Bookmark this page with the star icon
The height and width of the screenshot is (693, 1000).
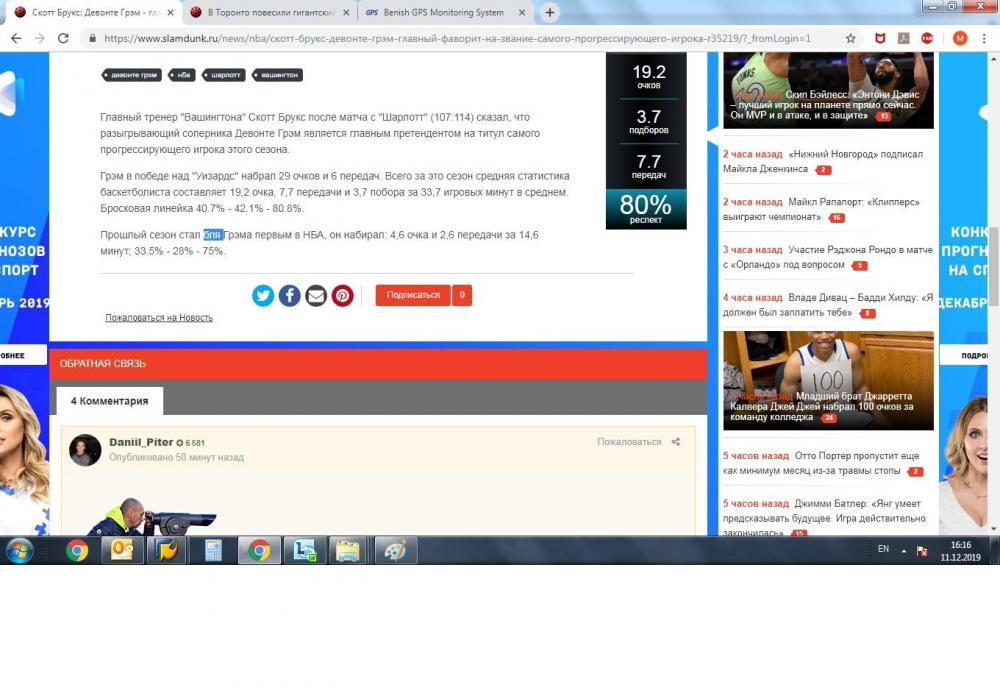click(850, 38)
